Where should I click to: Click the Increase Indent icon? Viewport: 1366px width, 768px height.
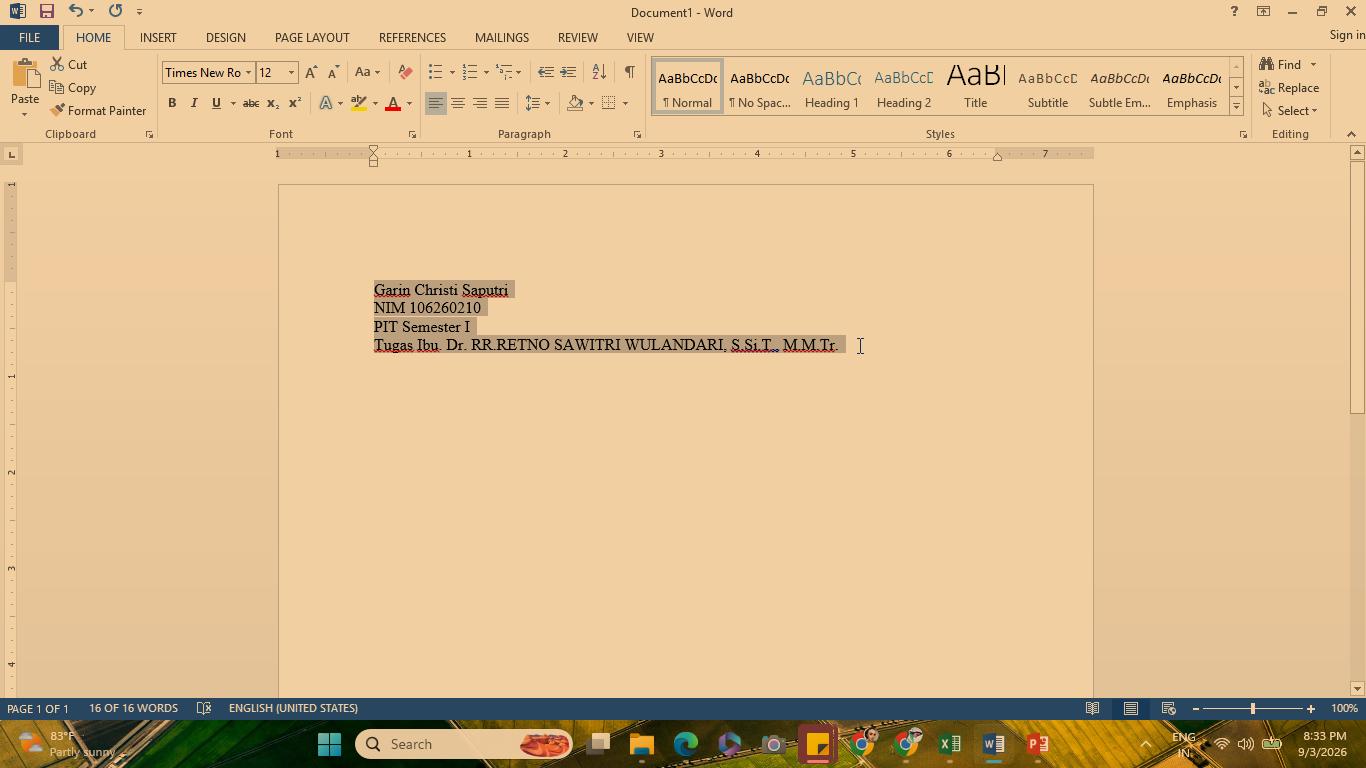point(568,72)
